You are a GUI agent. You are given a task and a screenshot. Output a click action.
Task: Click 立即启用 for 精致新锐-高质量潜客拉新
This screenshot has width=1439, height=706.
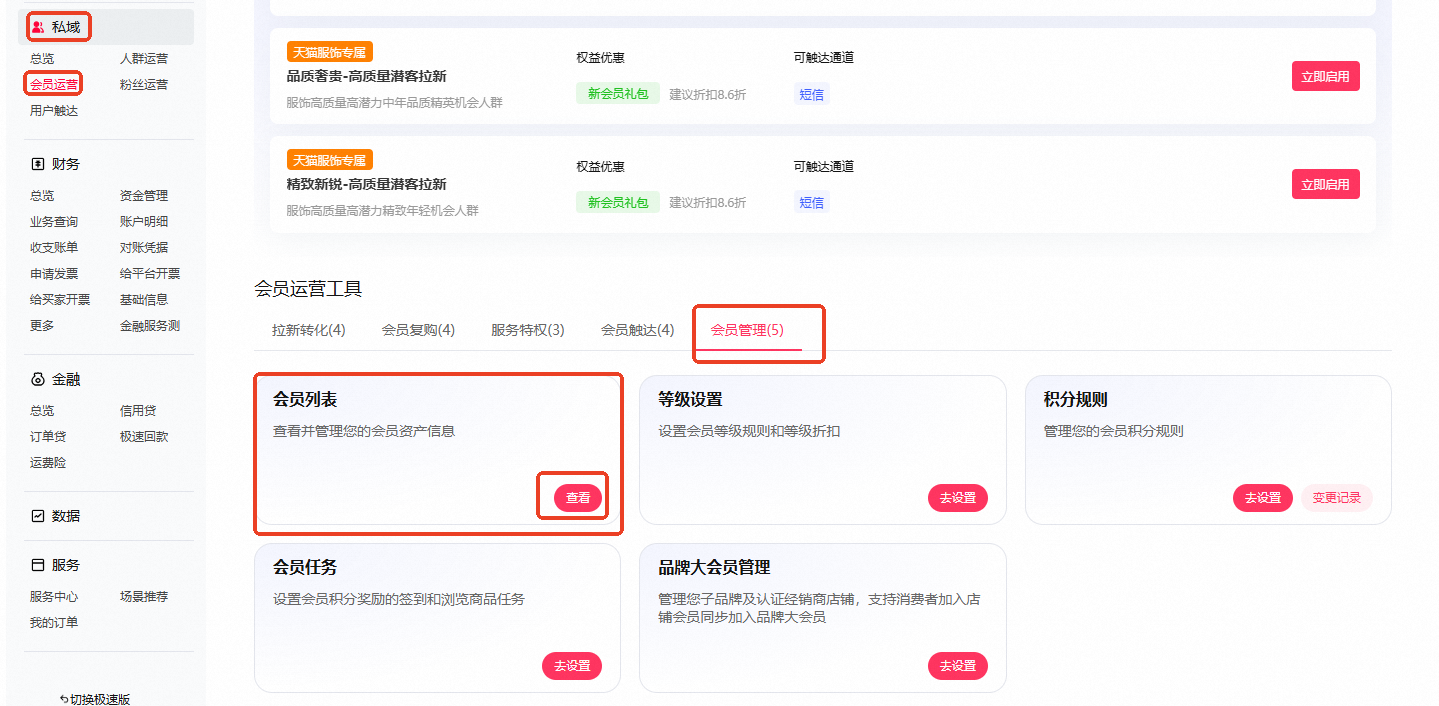point(1325,184)
